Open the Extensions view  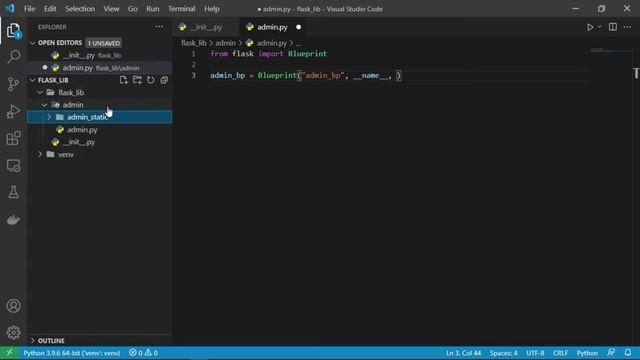coord(13,138)
